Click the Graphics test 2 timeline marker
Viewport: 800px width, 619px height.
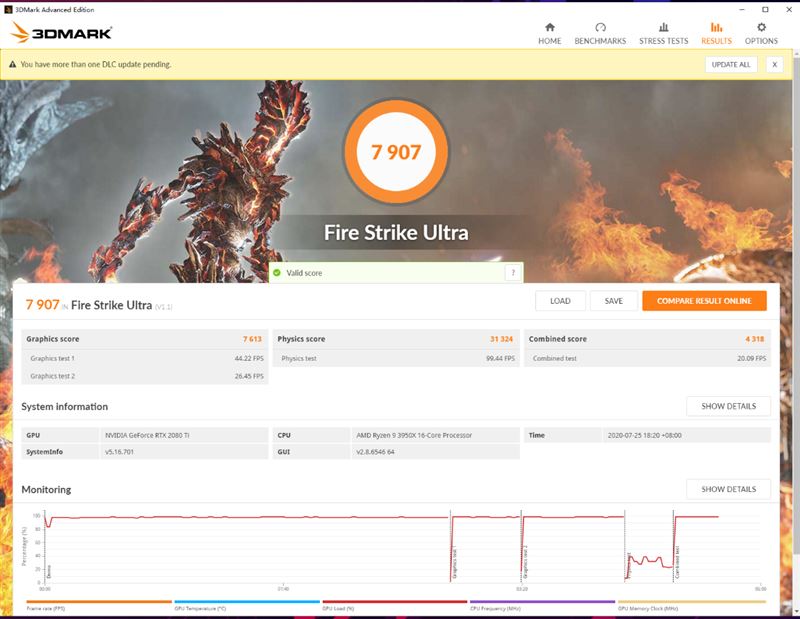coord(524,562)
